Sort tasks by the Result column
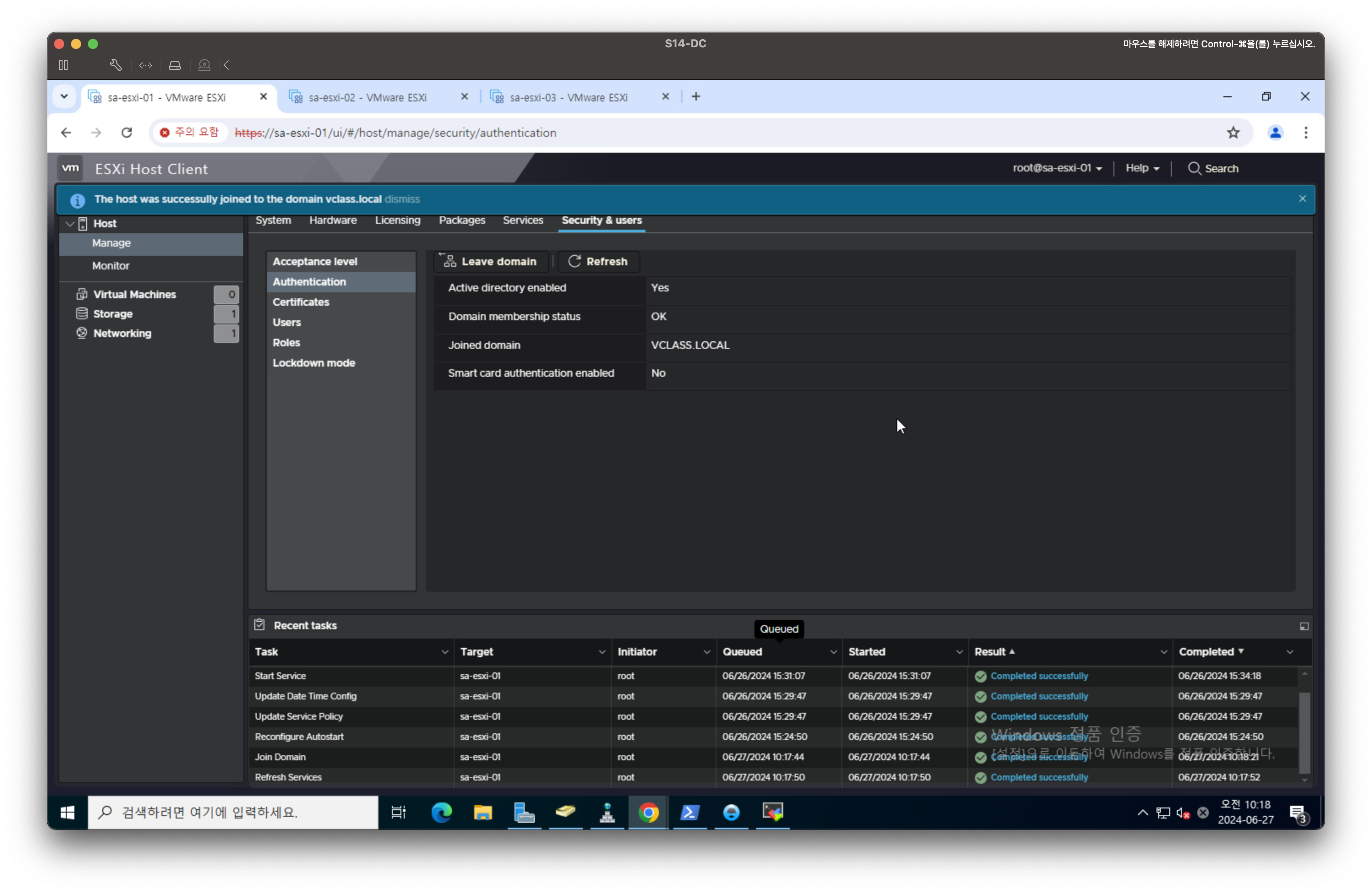The width and height of the screenshot is (1372, 892). (x=990, y=652)
